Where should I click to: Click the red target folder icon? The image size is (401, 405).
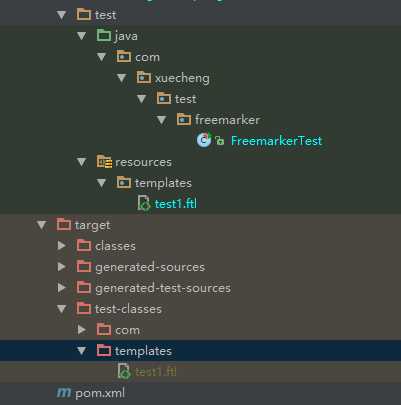(x=64, y=224)
